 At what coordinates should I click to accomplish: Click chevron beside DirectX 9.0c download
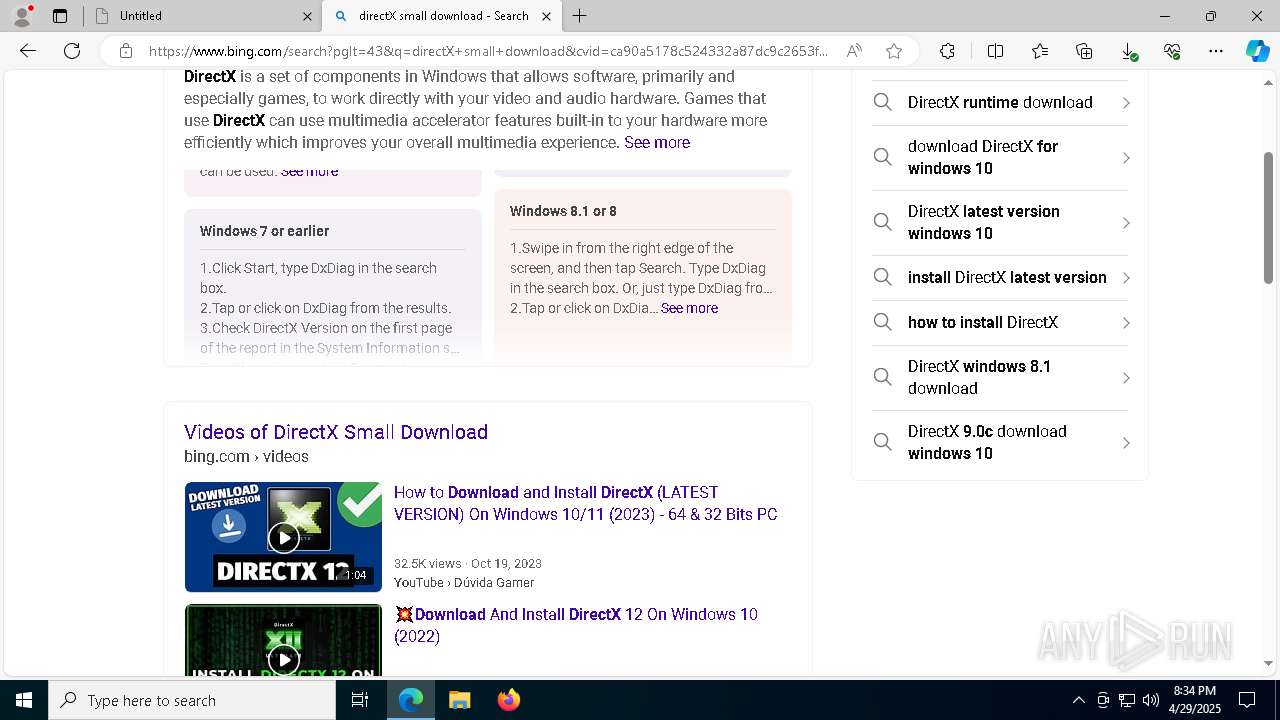pyautogui.click(x=1126, y=443)
